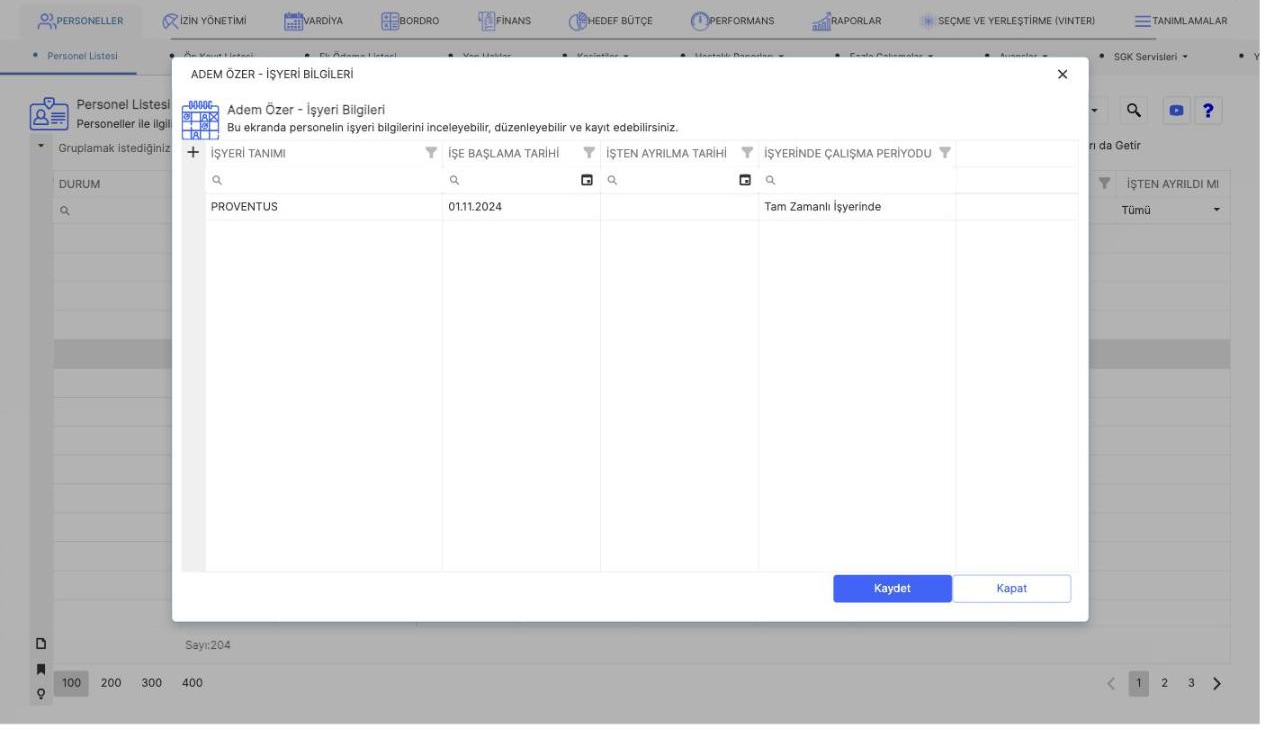Image resolution: width=1271 pixels, height=735 pixels.
Task: Save changes with the Kaydet button
Action: click(892, 589)
